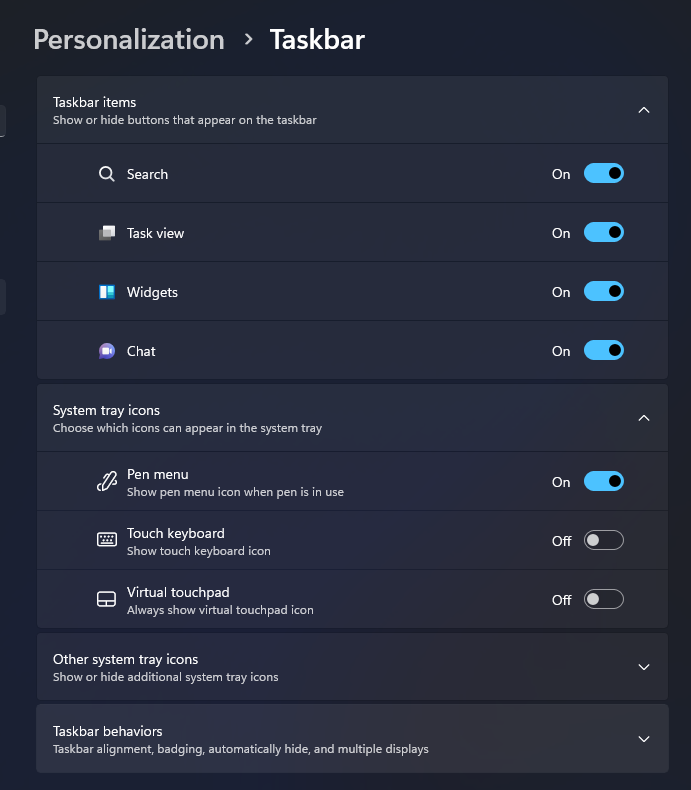Click the Pen menu icon

(107, 482)
